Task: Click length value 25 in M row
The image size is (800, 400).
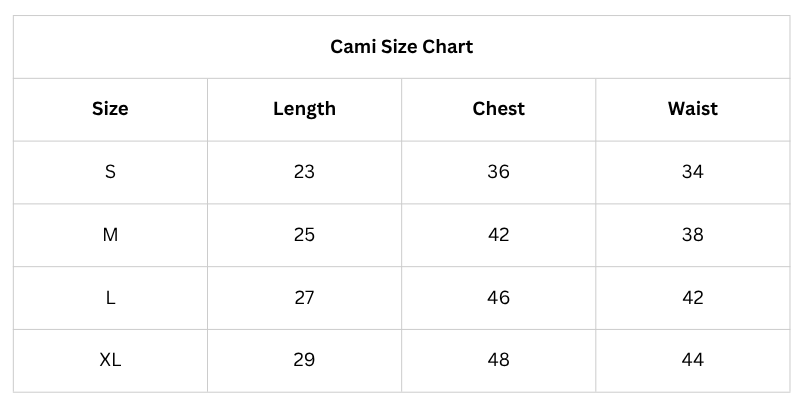Action: tap(304, 234)
